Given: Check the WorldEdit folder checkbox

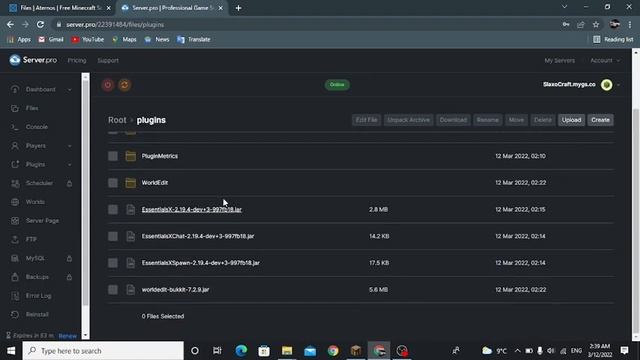Looking at the screenshot, I should (113, 182).
